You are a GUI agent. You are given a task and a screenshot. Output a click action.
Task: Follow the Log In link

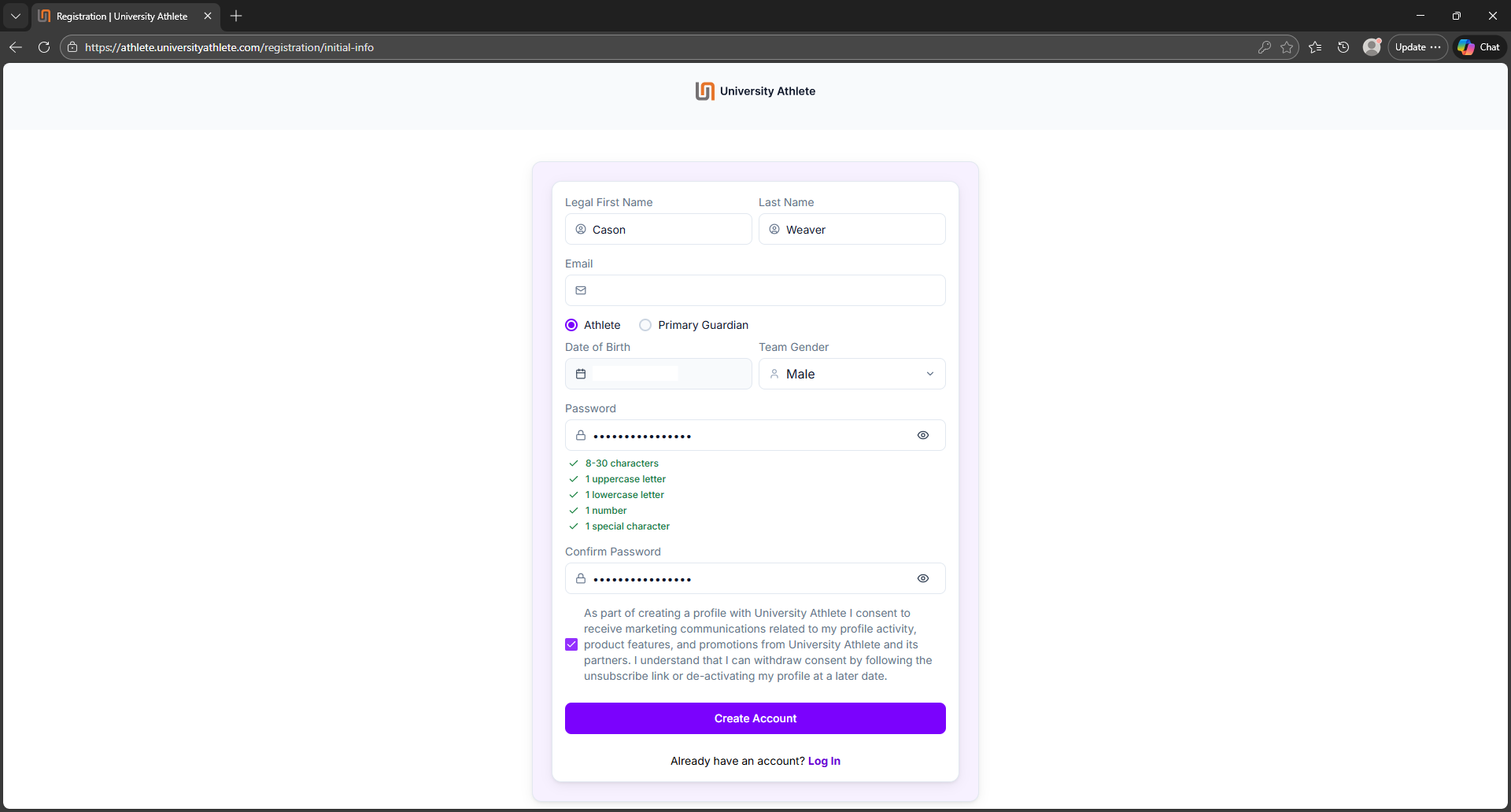(824, 761)
